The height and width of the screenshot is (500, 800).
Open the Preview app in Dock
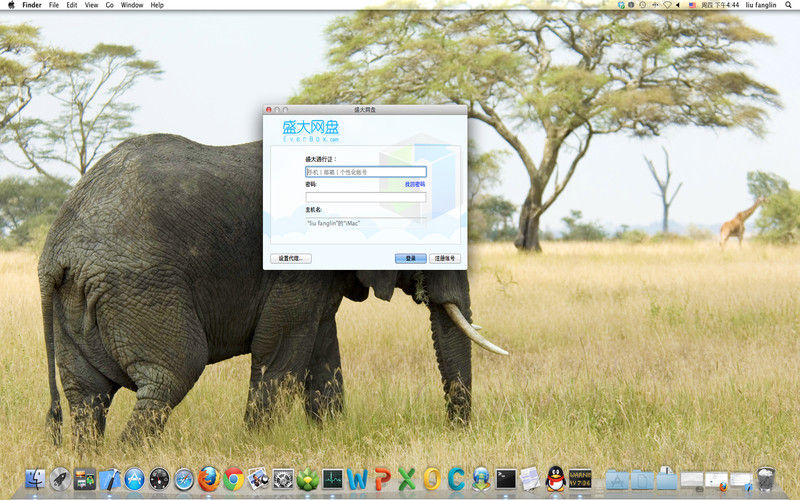click(258, 479)
